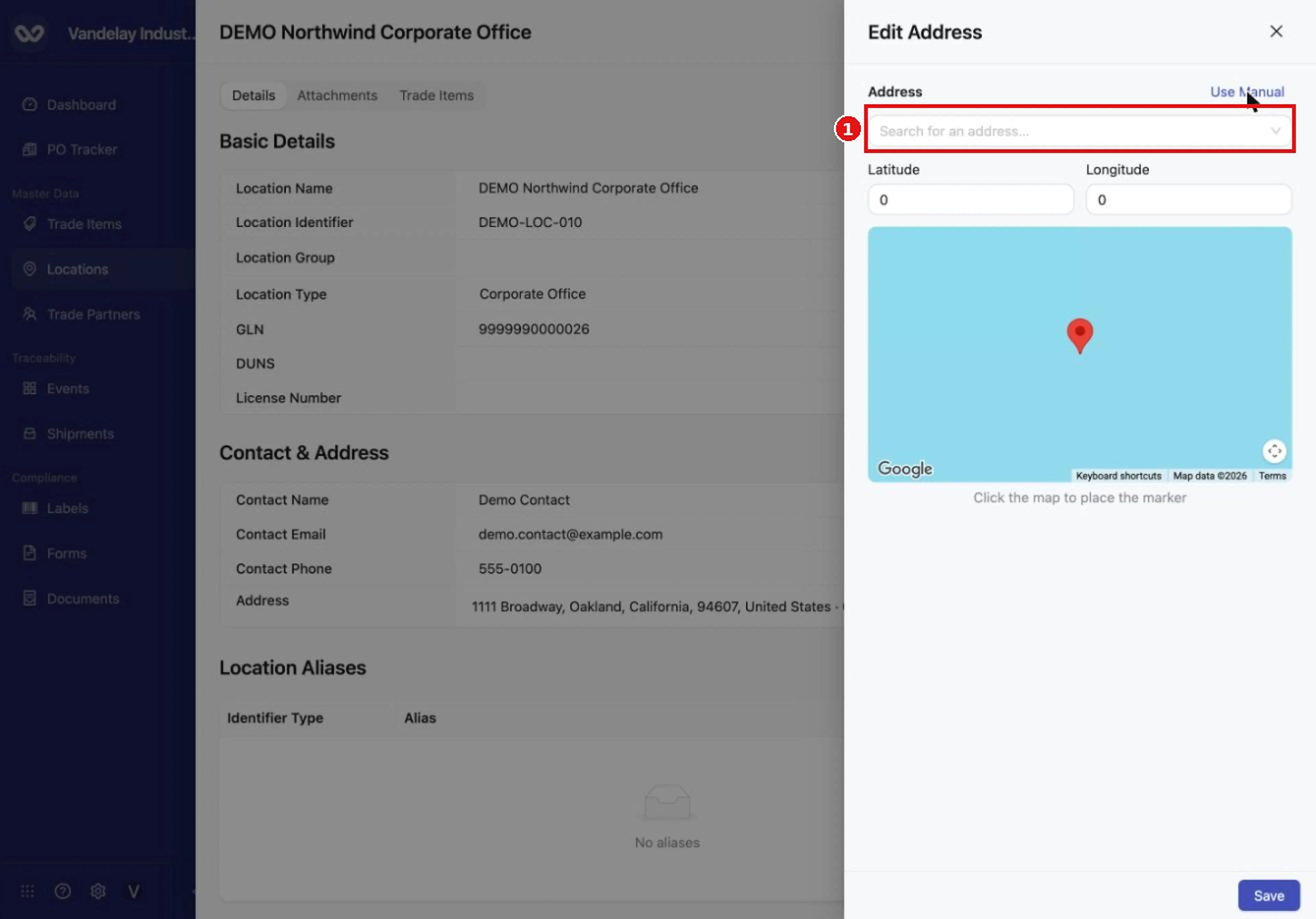Open the V user avatar menu
This screenshot has height=919, width=1316.
coord(134,892)
